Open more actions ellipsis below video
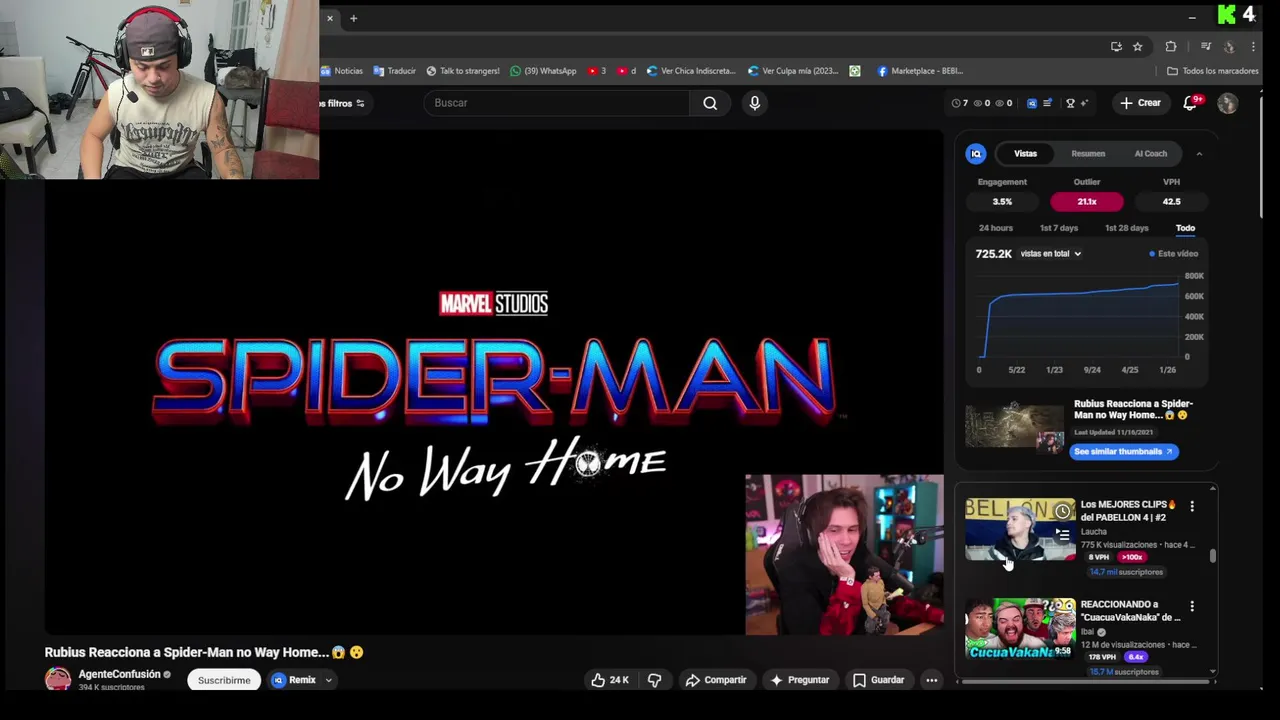 coord(931,680)
